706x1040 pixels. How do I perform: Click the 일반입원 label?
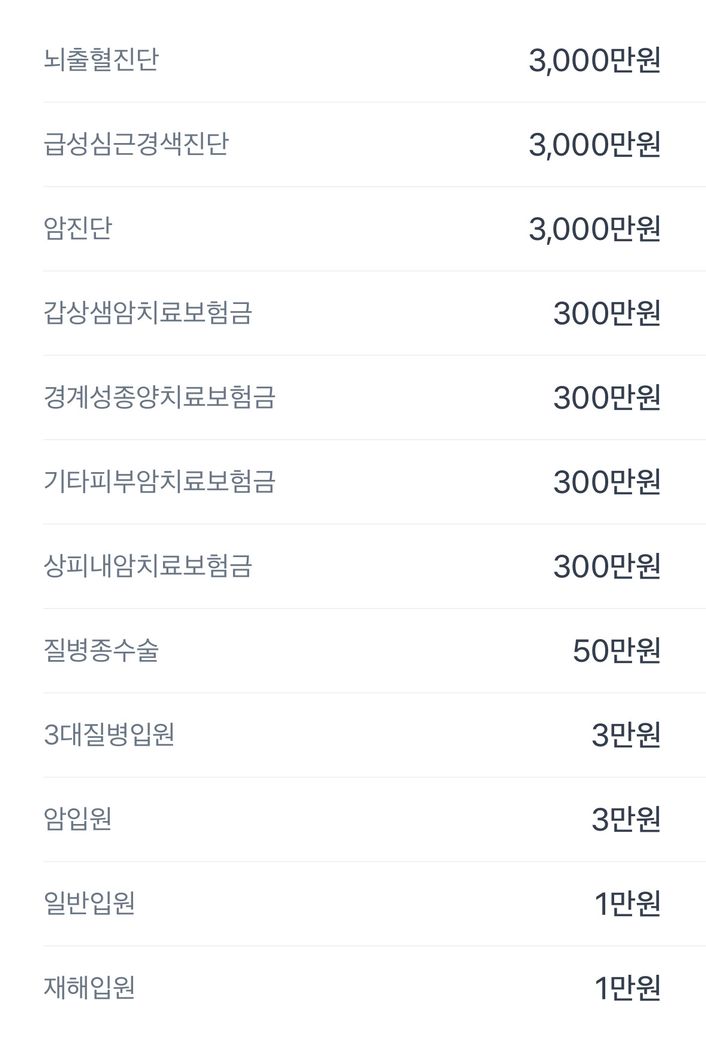(x=90, y=903)
